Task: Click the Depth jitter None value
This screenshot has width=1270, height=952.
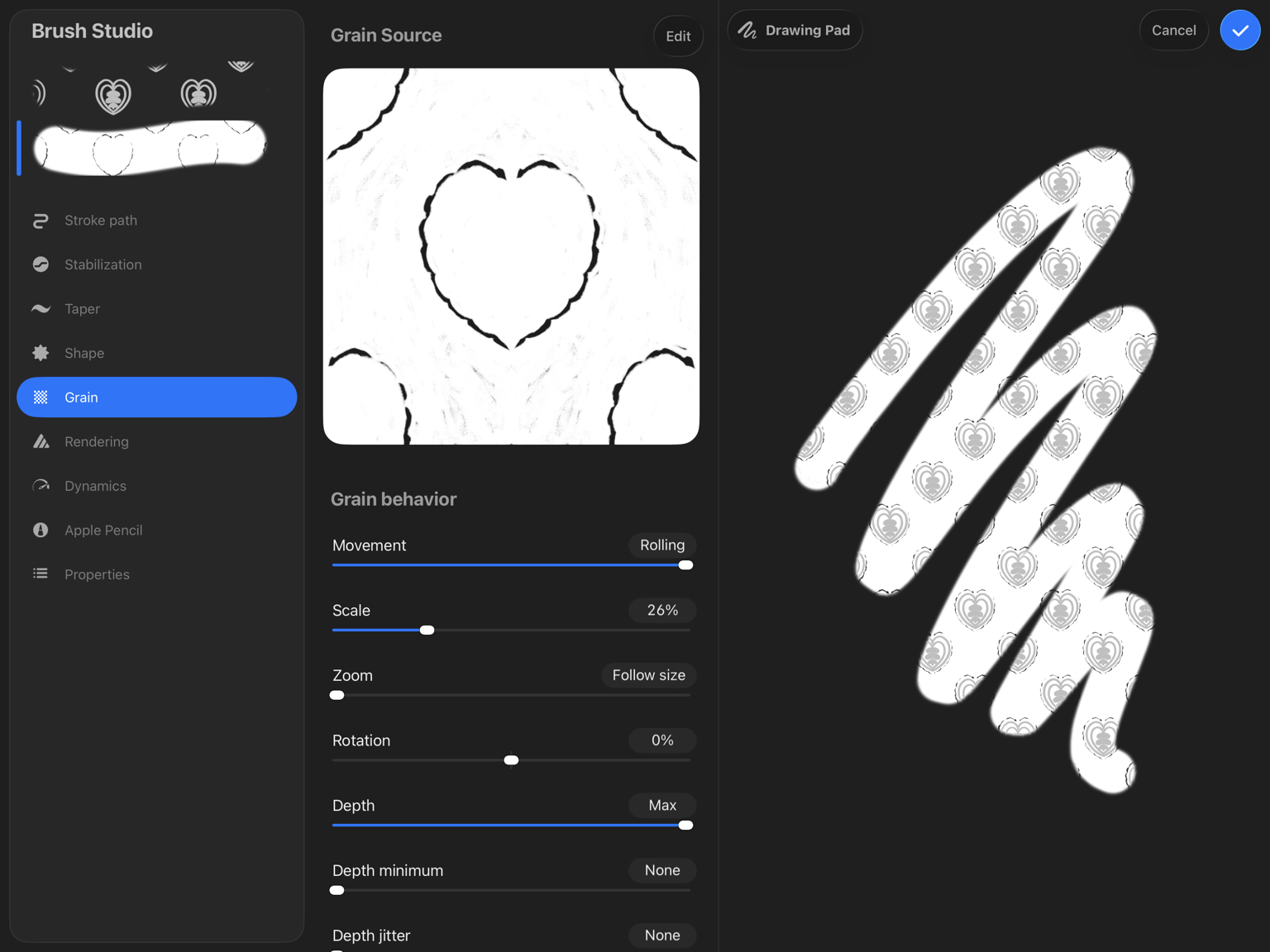Action: (x=662, y=935)
